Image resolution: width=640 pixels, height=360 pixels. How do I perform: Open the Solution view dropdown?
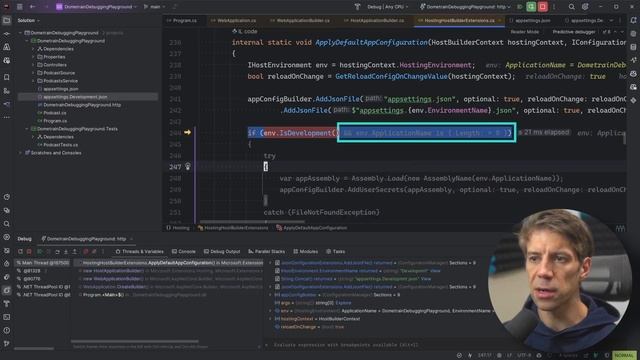coord(29,20)
